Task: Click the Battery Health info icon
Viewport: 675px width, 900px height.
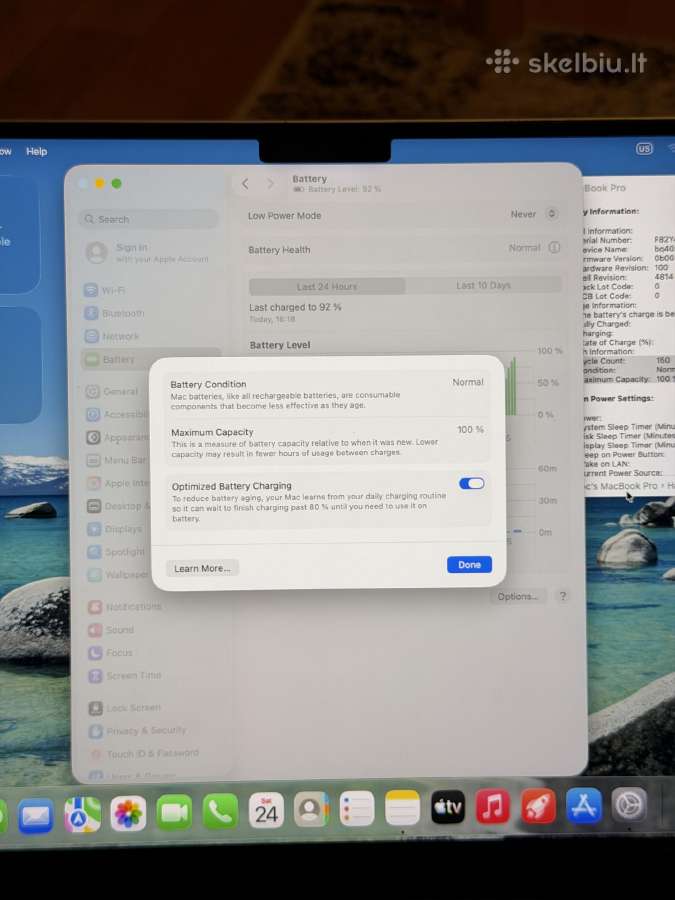Action: pos(554,247)
